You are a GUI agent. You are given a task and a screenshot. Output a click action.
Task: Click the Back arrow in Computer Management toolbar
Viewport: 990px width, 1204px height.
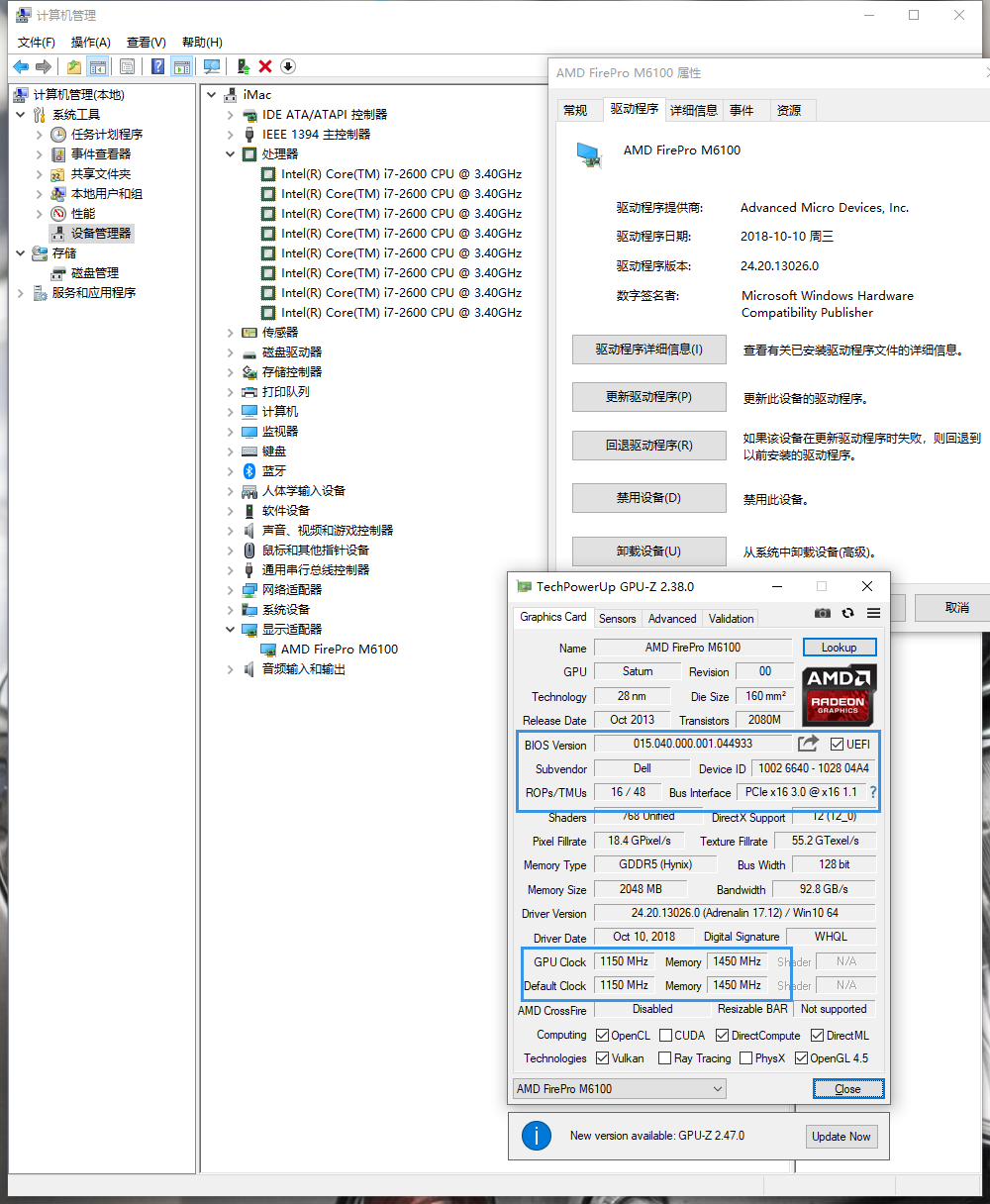click(20, 66)
